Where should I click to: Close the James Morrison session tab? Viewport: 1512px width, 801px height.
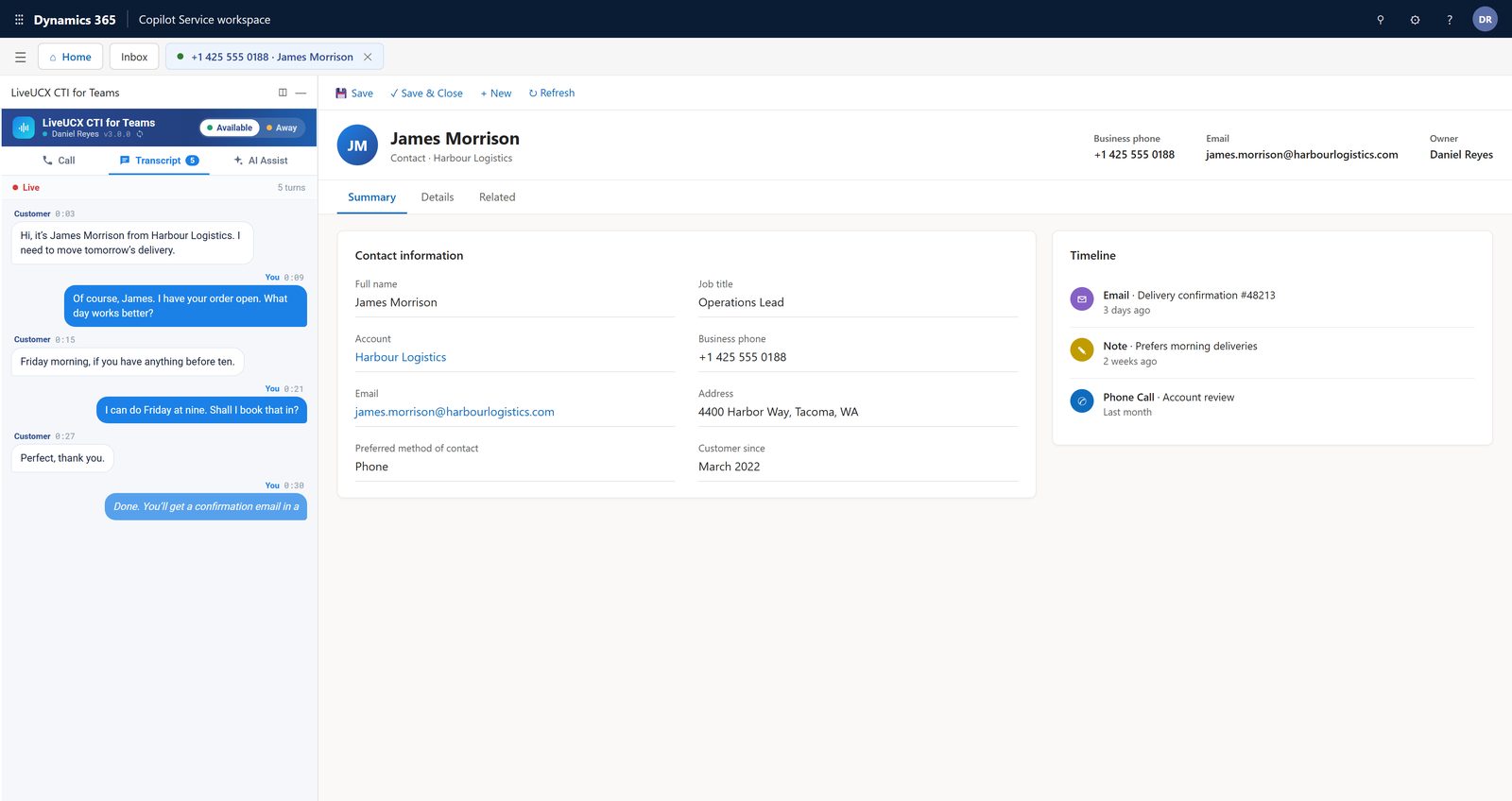tap(368, 57)
